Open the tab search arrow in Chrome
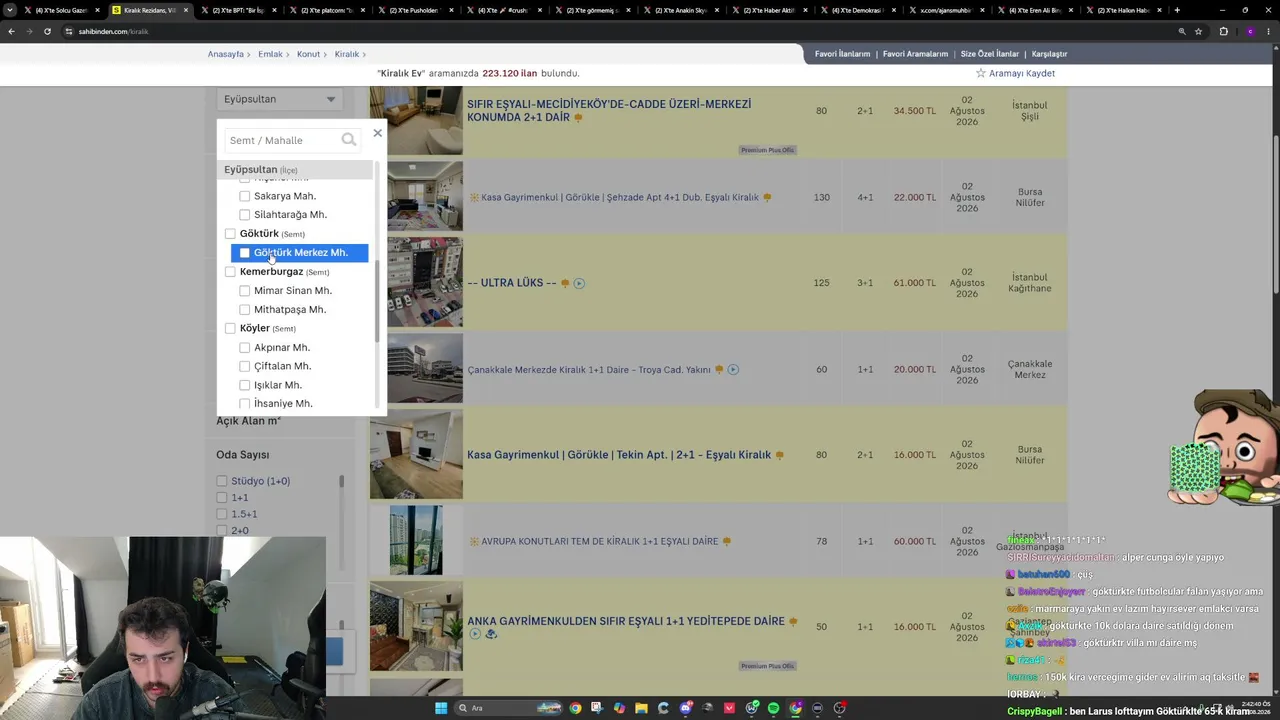The height and width of the screenshot is (720, 1280). 10,10
